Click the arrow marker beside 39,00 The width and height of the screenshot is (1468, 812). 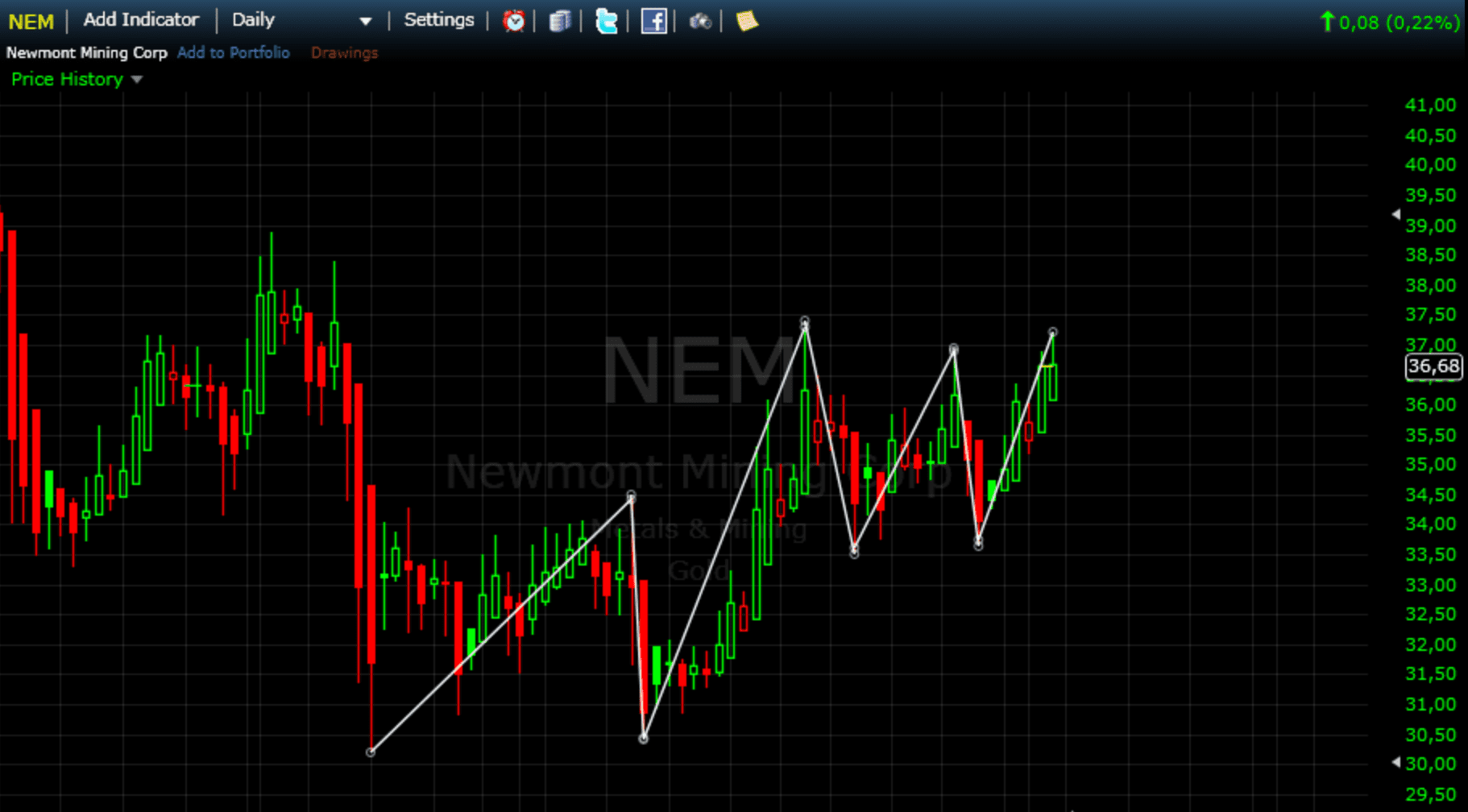click(1396, 214)
